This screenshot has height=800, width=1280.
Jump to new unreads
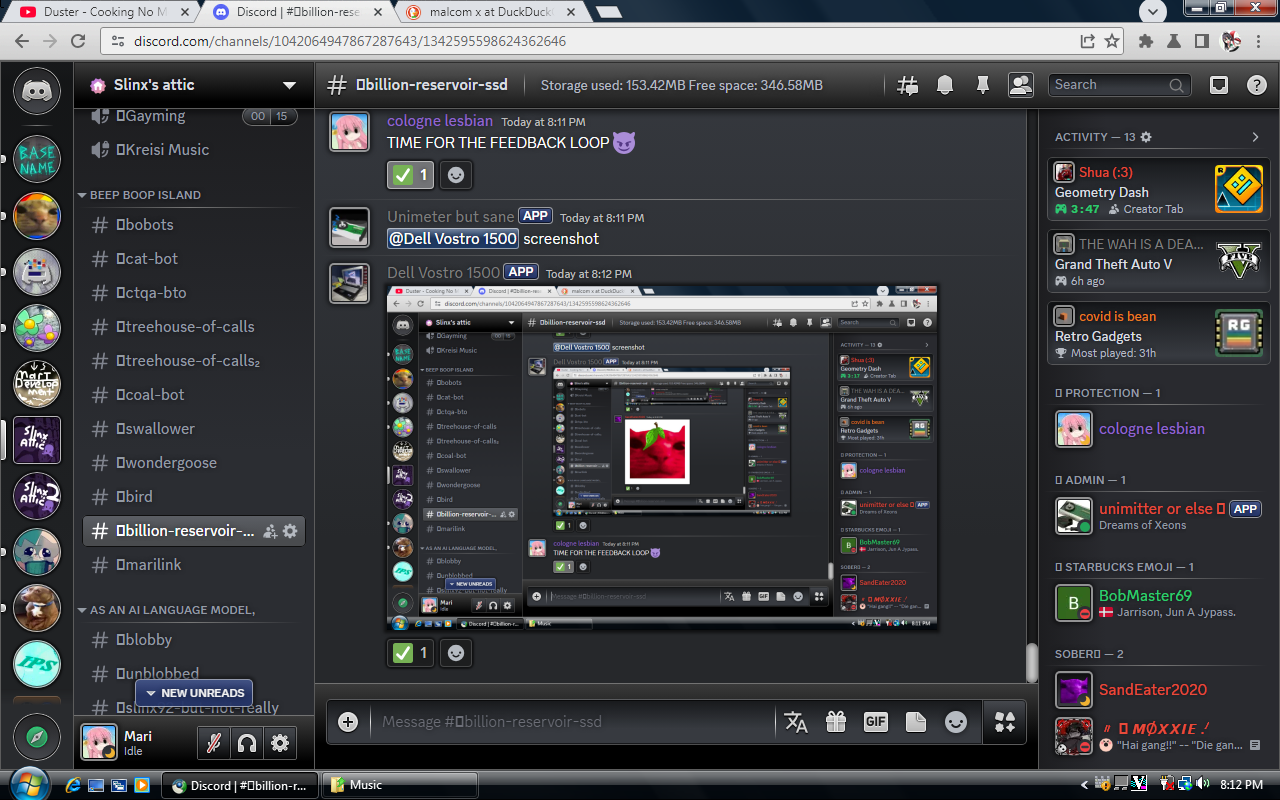195,693
